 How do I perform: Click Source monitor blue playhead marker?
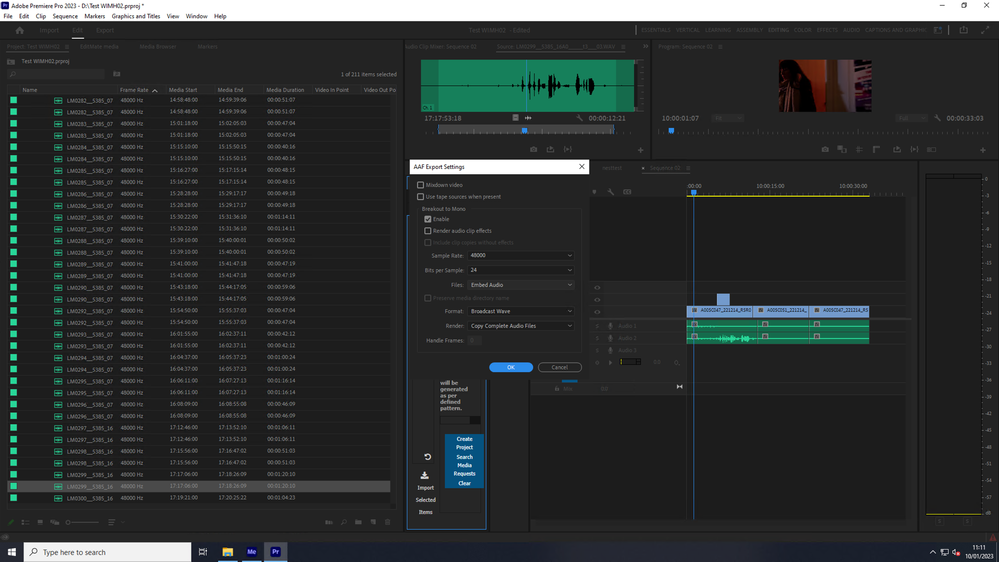pyautogui.click(x=524, y=131)
